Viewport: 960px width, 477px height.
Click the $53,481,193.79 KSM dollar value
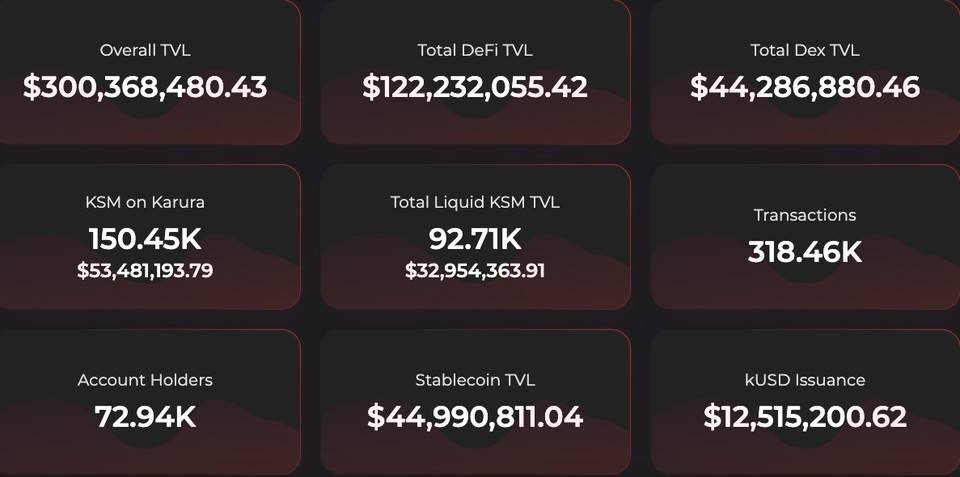145,271
